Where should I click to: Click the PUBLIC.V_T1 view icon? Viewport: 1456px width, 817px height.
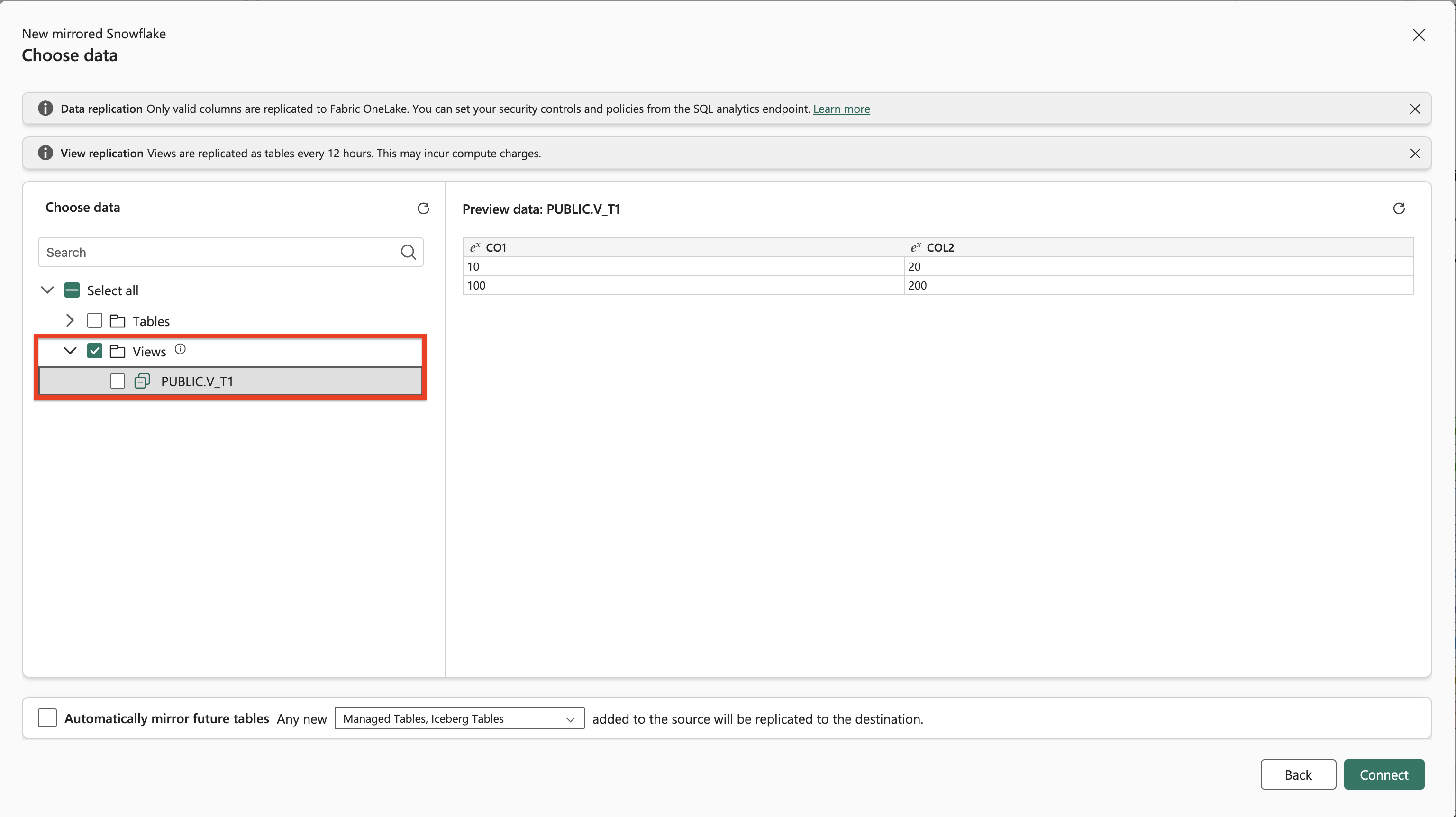pos(142,381)
